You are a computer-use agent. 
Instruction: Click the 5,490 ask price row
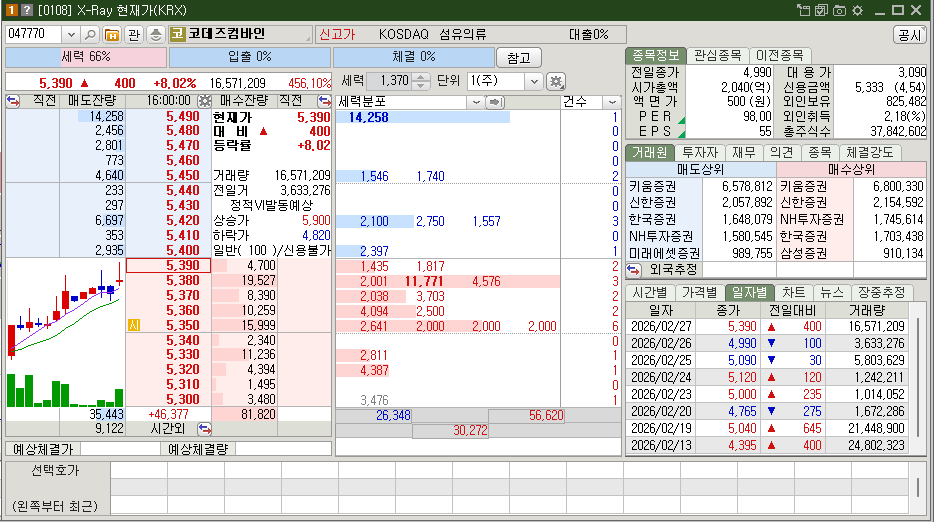(x=169, y=117)
